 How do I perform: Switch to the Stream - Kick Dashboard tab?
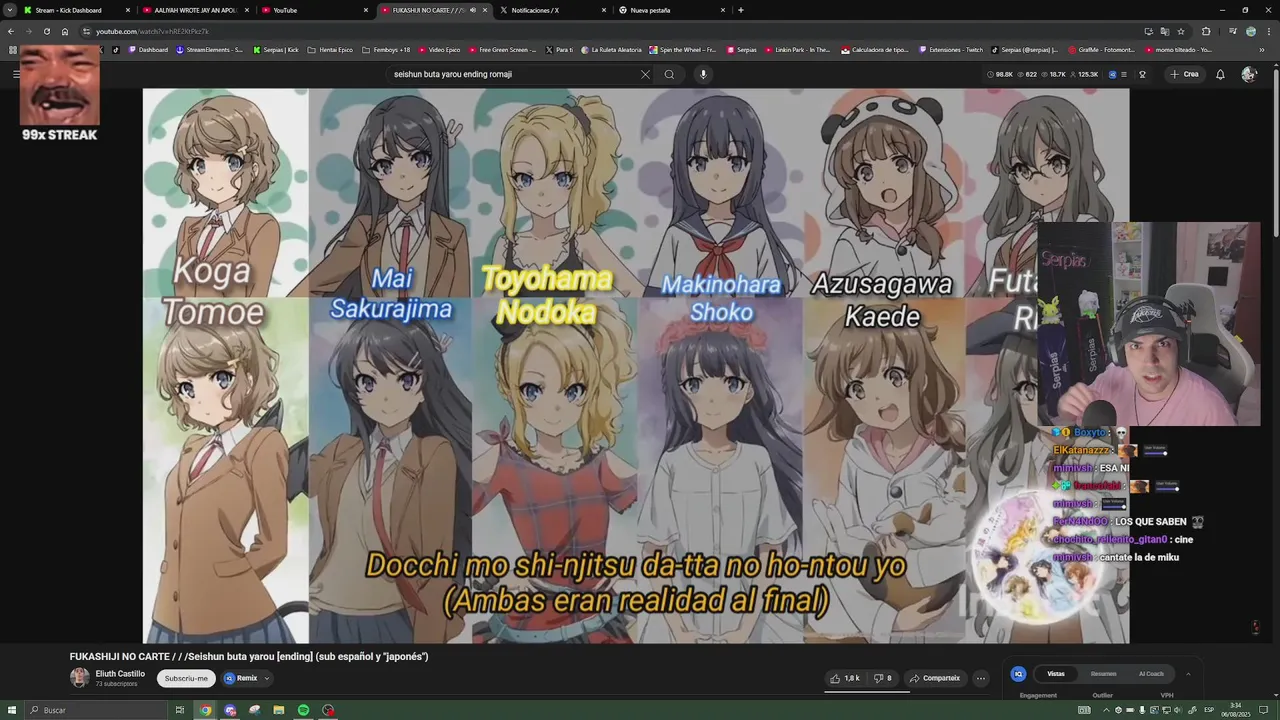pyautogui.click(x=75, y=10)
